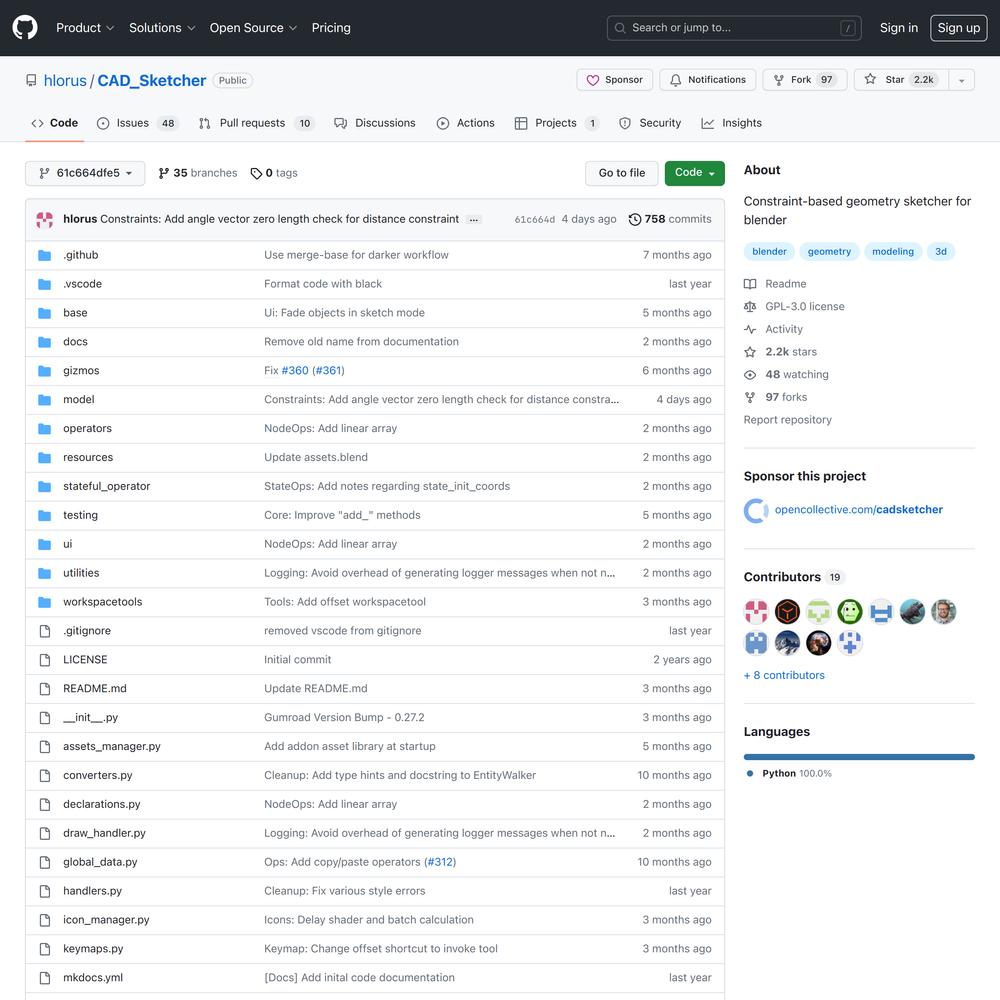Expand the latest commit message ellipsis
The height and width of the screenshot is (1000, 1000).
pyautogui.click(x=473, y=219)
